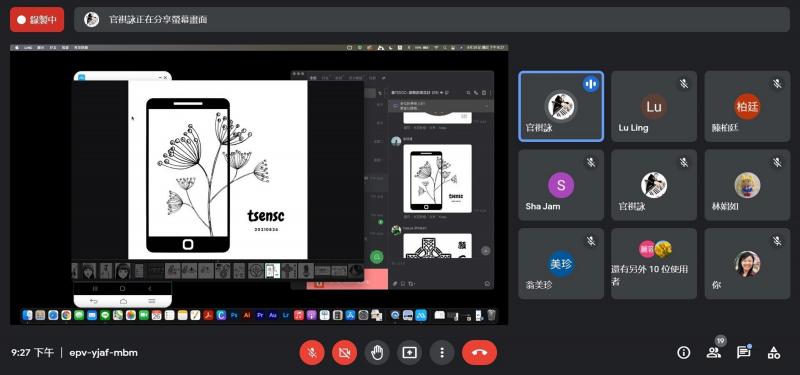Click the green LINE icon in the shared Dock

[x=105, y=315]
